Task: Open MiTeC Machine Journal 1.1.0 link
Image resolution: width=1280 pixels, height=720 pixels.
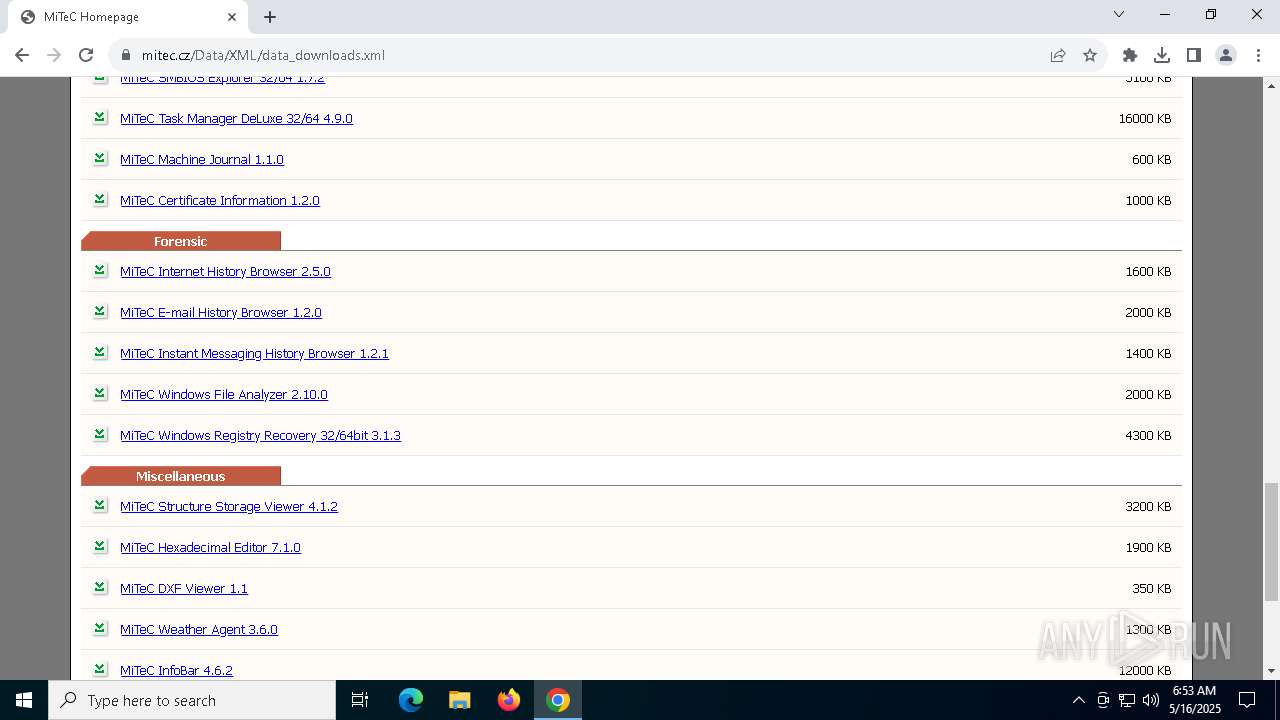Action: [x=202, y=159]
